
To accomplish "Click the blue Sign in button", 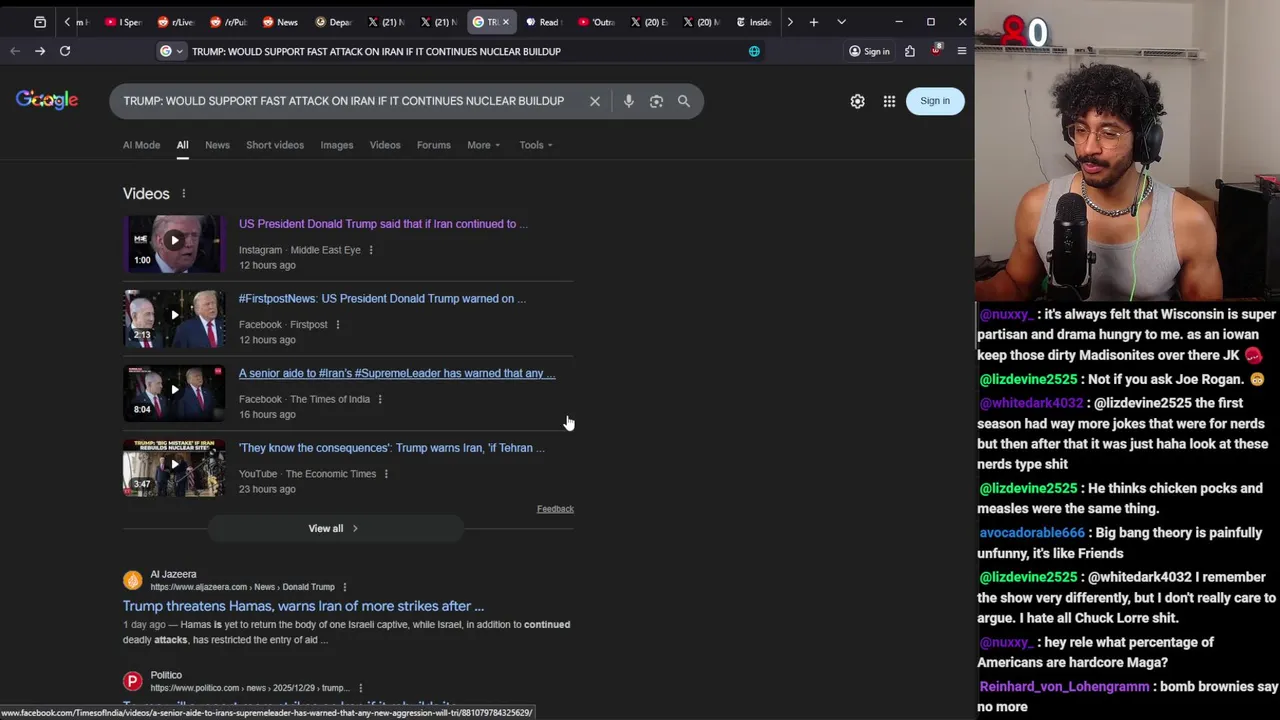I will coord(935,101).
